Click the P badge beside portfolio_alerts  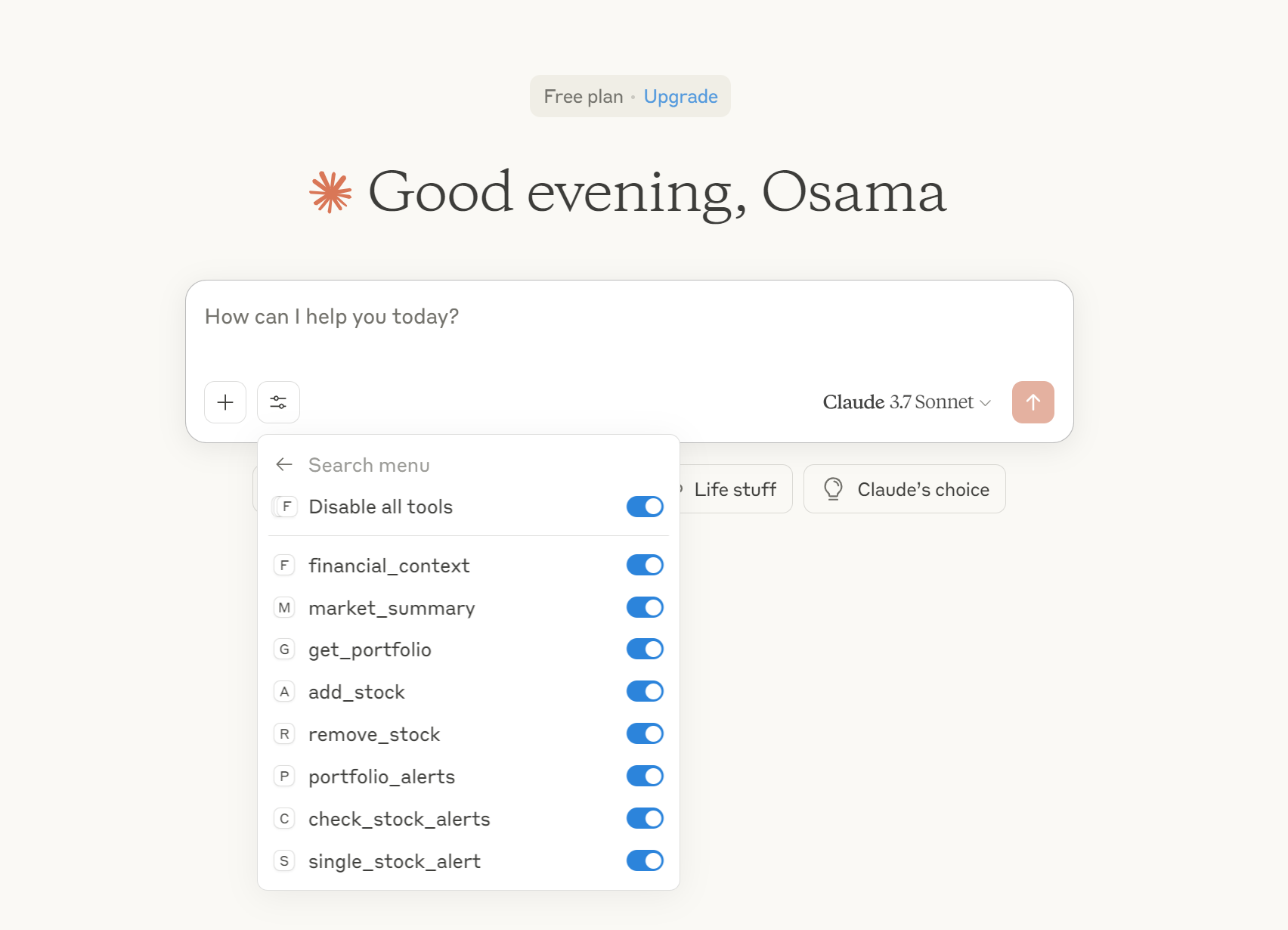click(284, 776)
